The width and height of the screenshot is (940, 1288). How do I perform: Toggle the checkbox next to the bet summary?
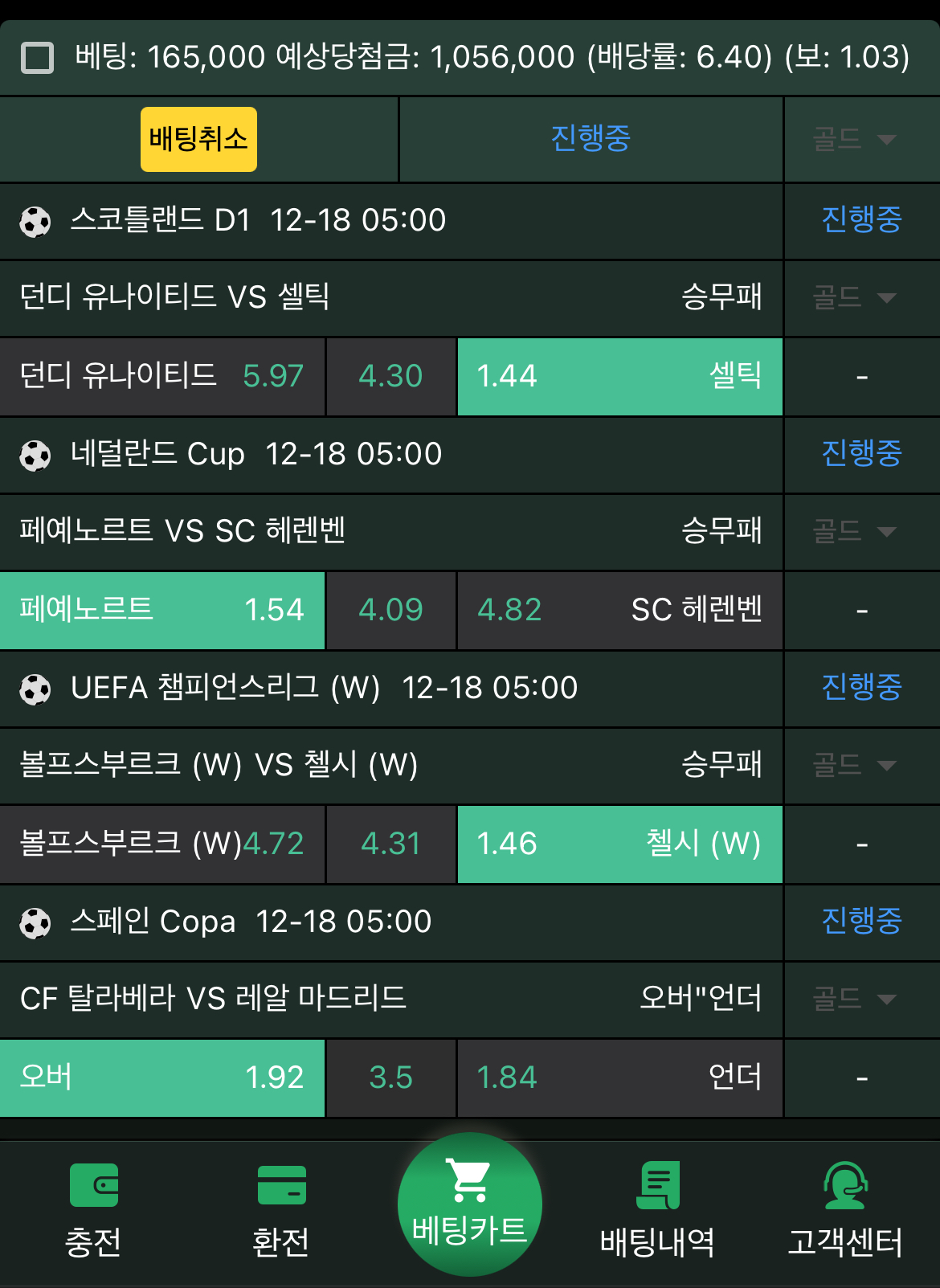point(38,56)
